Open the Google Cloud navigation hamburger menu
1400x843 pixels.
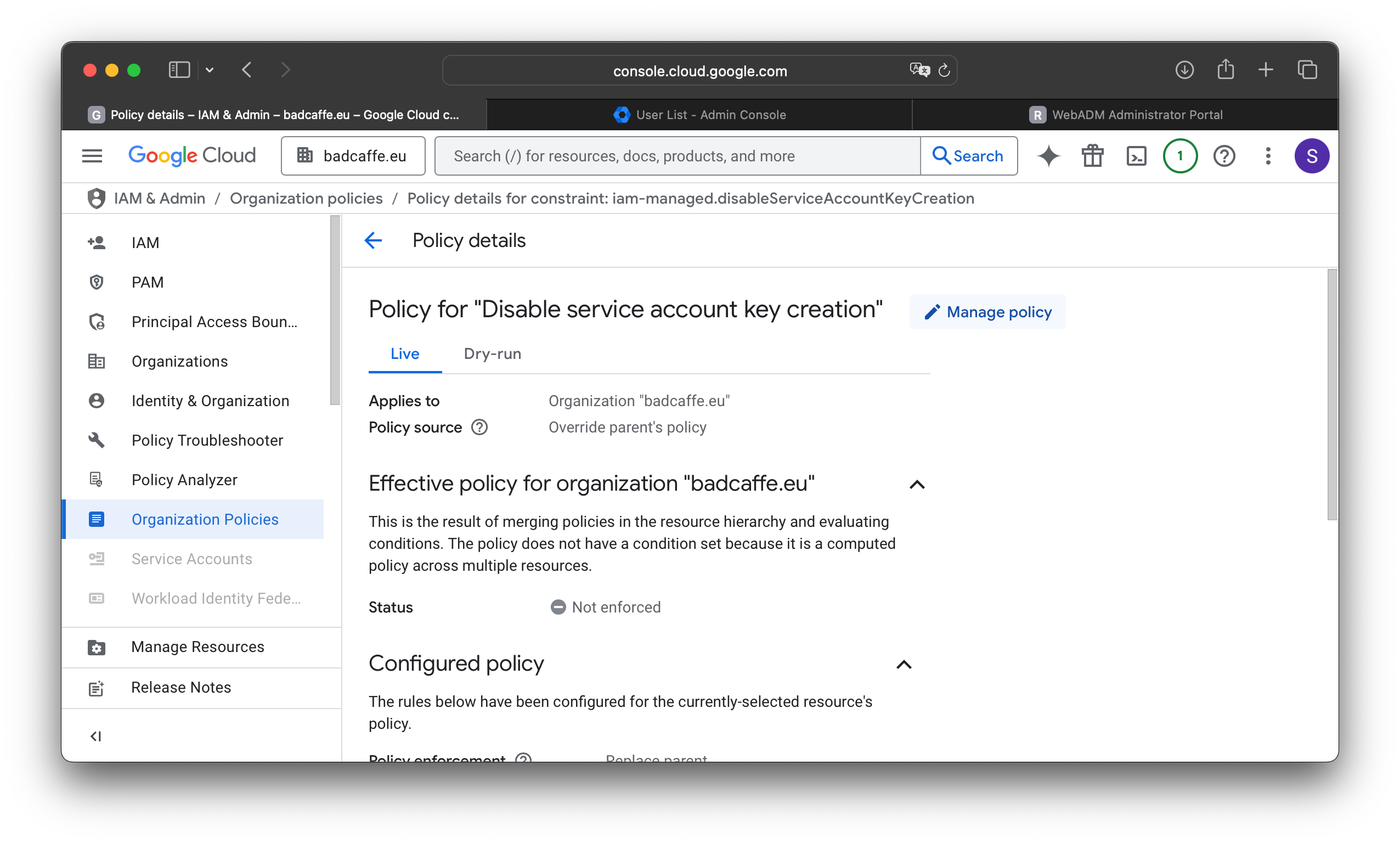(x=92, y=156)
